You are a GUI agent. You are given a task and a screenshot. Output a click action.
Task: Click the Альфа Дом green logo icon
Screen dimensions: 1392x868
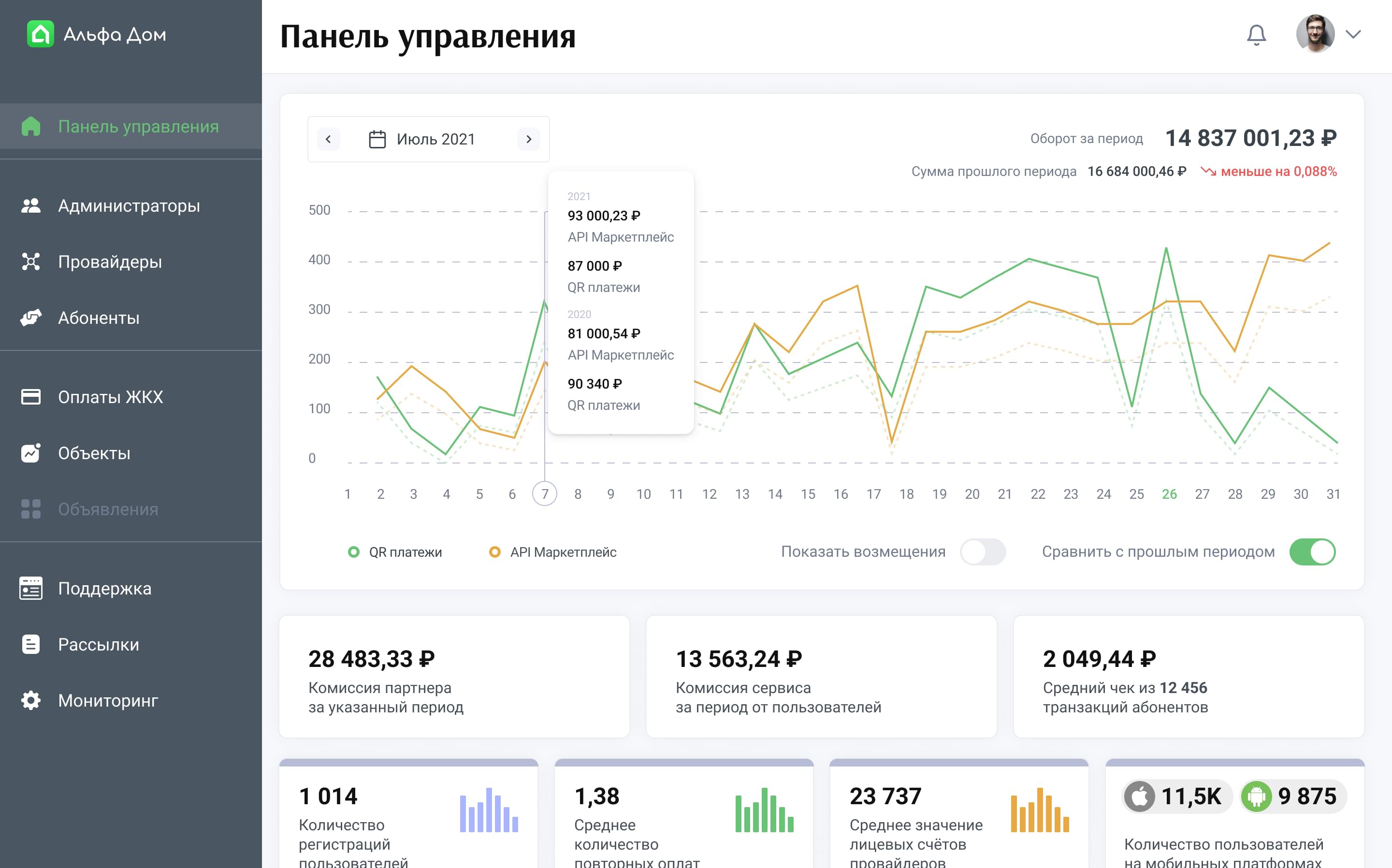pyautogui.click(x=40, y=34)
